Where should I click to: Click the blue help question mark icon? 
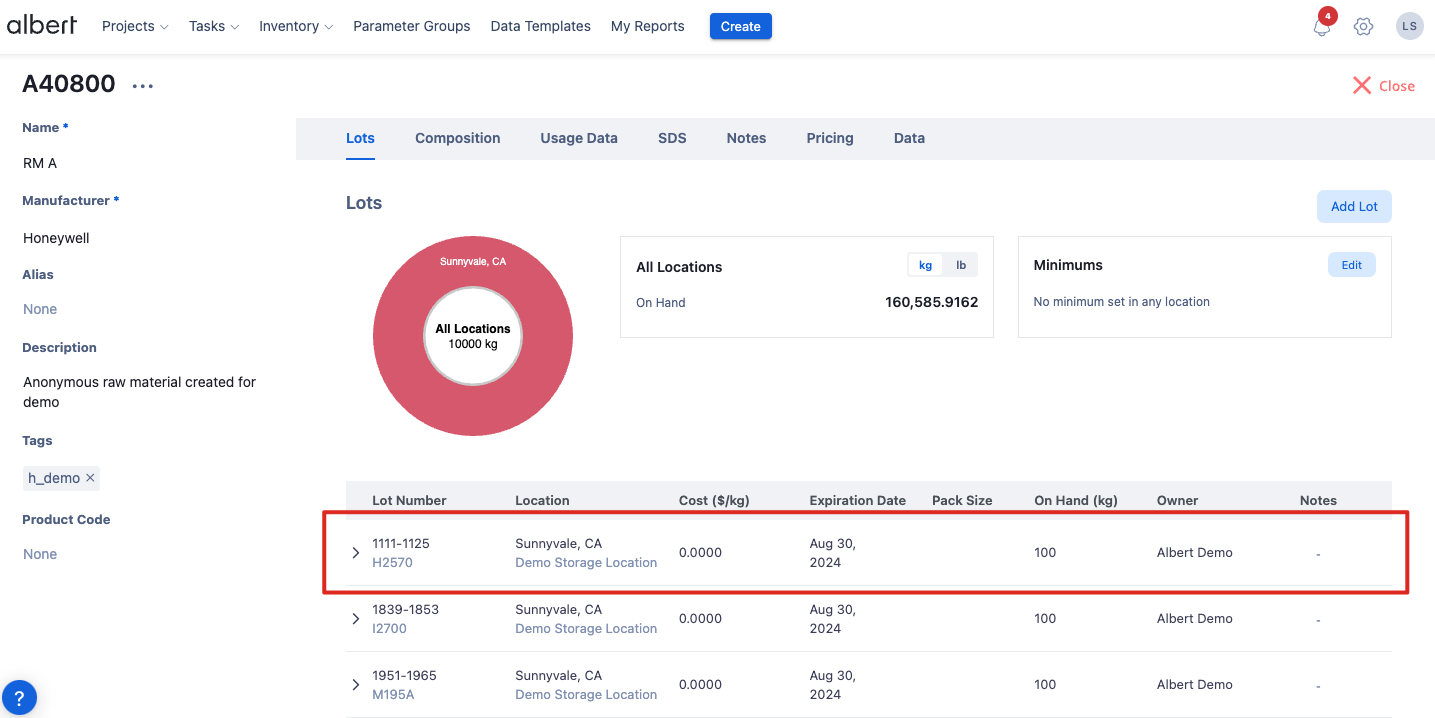tap(19, 697)
